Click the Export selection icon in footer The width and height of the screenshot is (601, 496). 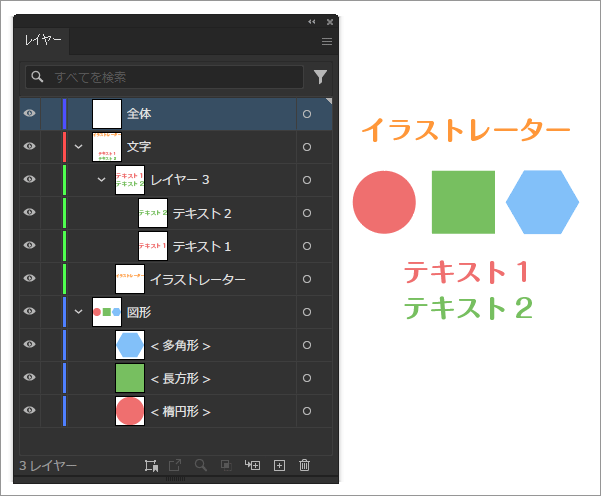pos(175,465)
